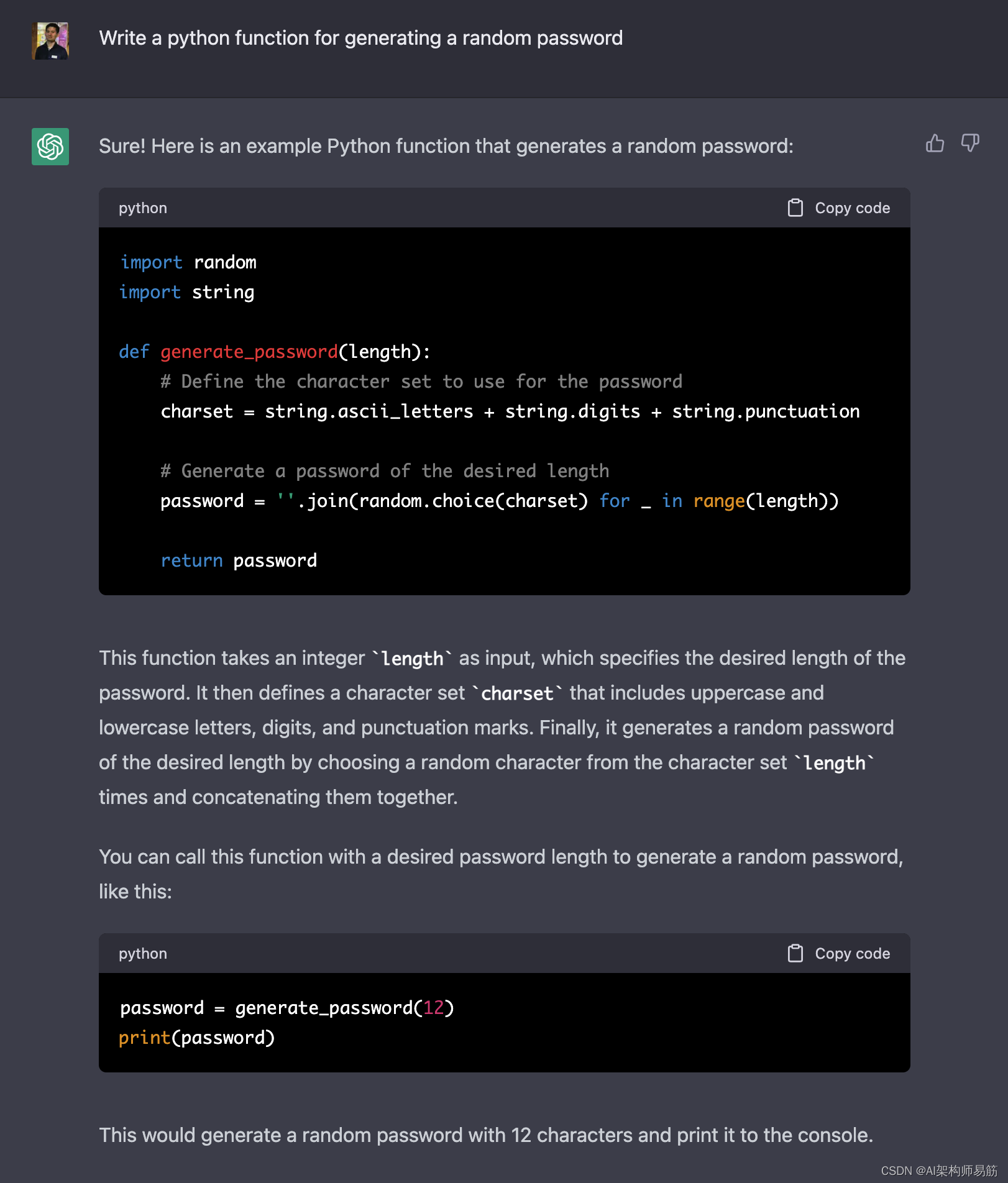Click the 'import string' code line

[x=187, y=292]
